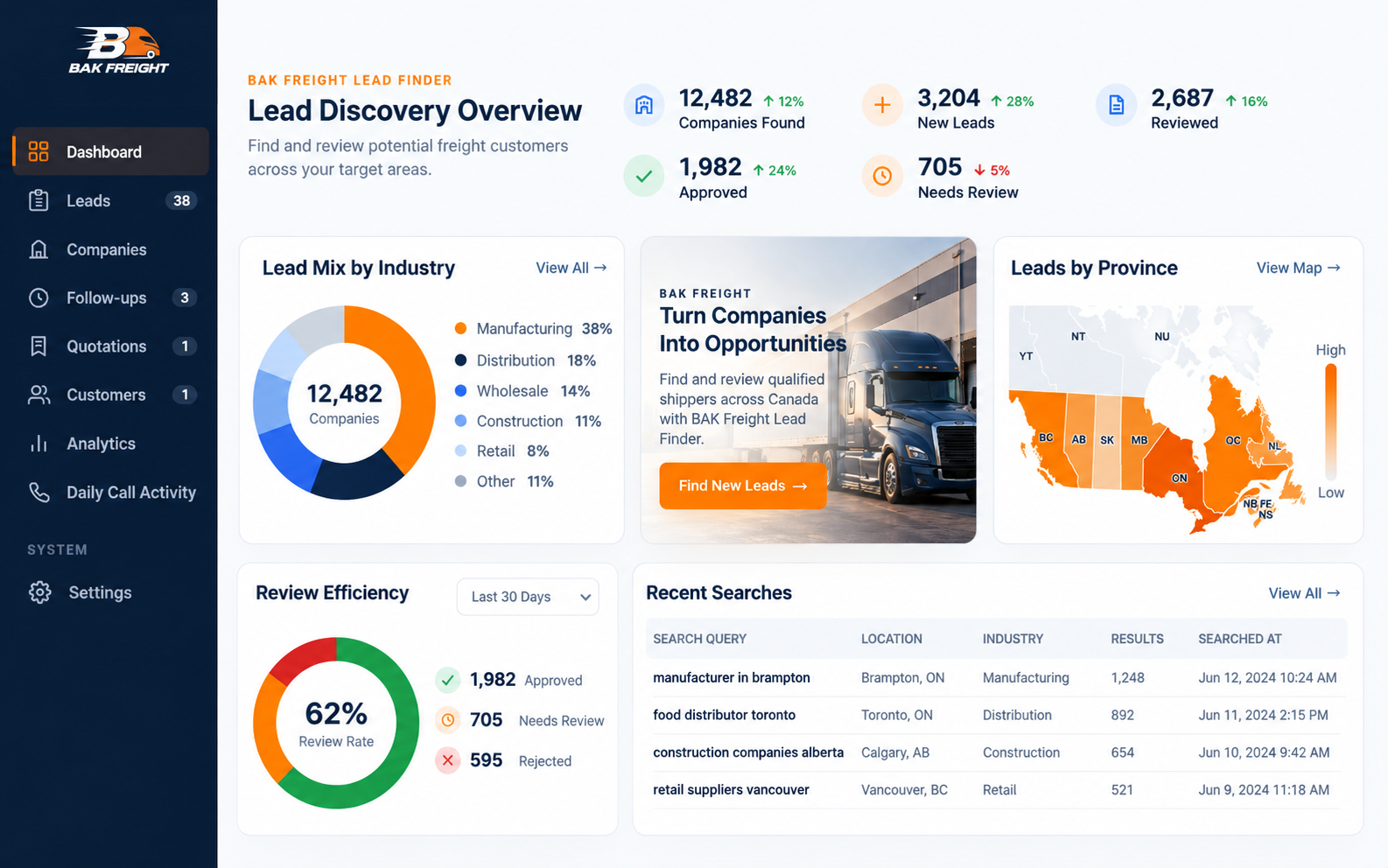This screenshot has height=868, width=1388.
Task: Click the Dashboard grid icon
Action: click(x=39, y=151)
